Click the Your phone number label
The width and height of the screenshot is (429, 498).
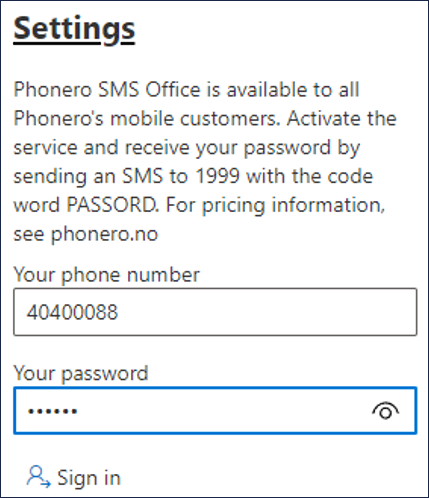pyautogui.click(x=106, y=275)
